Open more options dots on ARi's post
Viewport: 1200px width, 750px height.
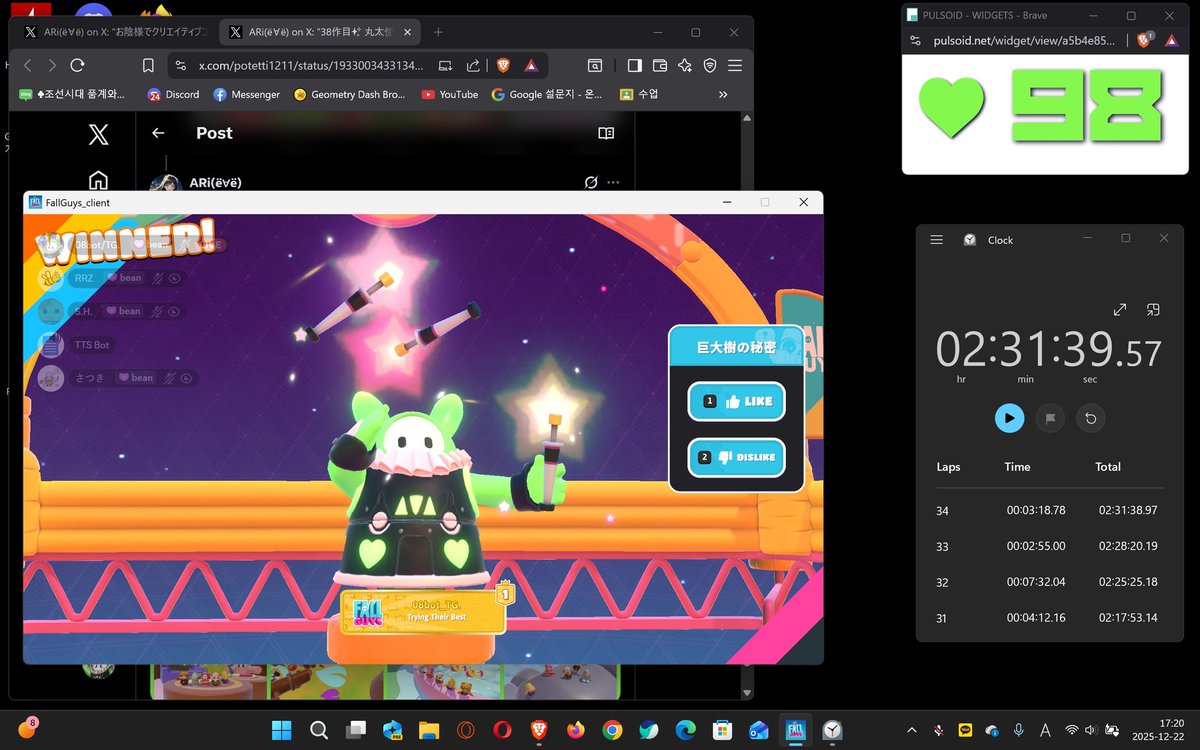[x=613, y=182]
